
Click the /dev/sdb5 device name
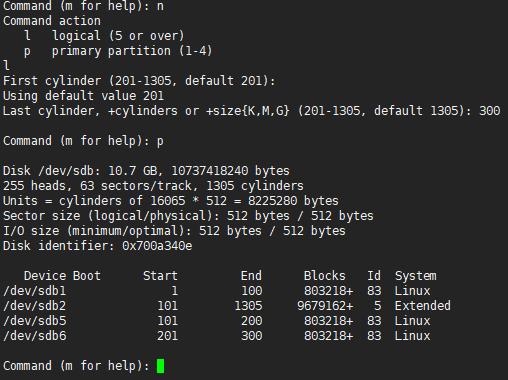click(35, 321)
